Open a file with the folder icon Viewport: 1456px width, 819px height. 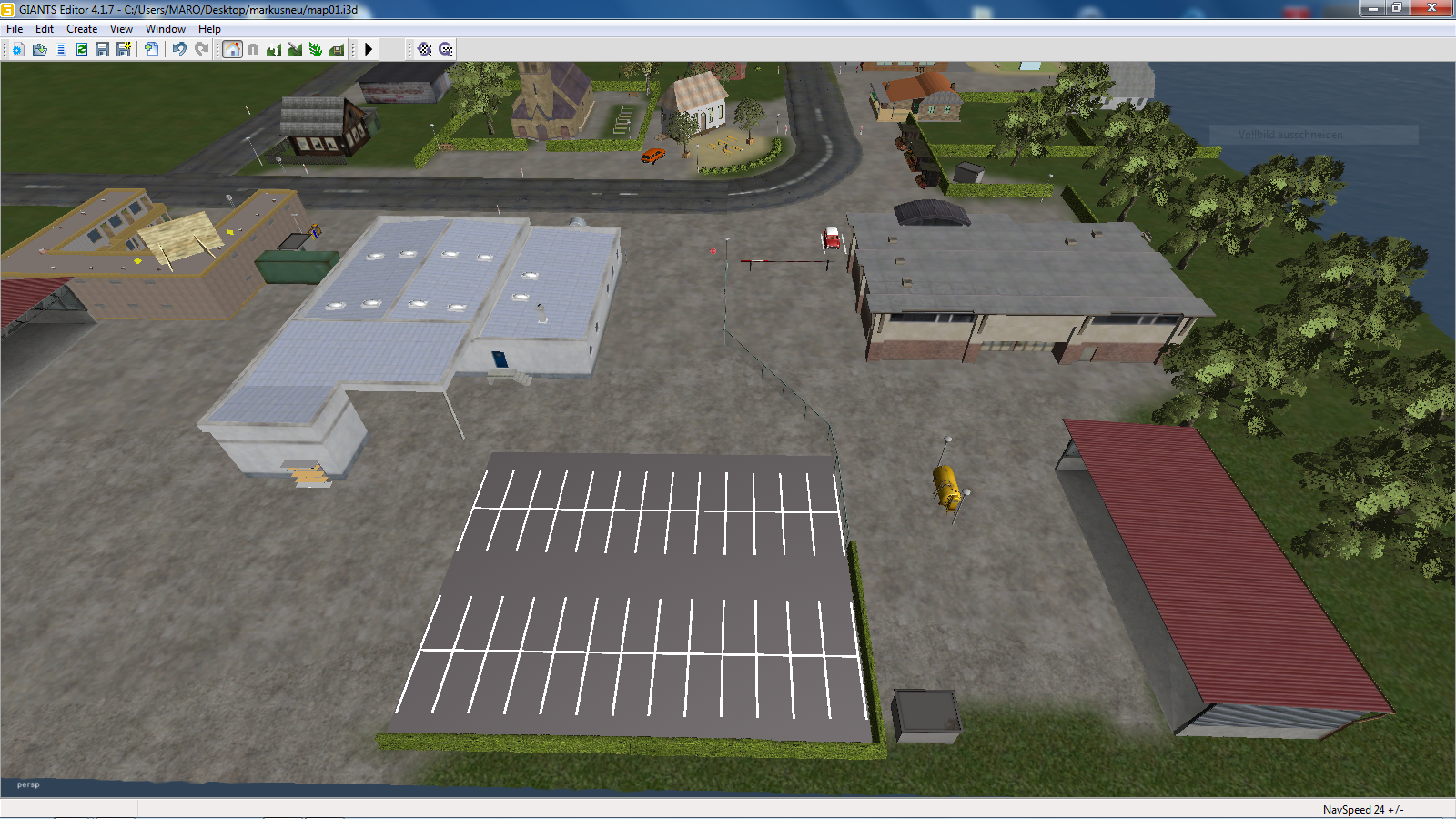39,49
